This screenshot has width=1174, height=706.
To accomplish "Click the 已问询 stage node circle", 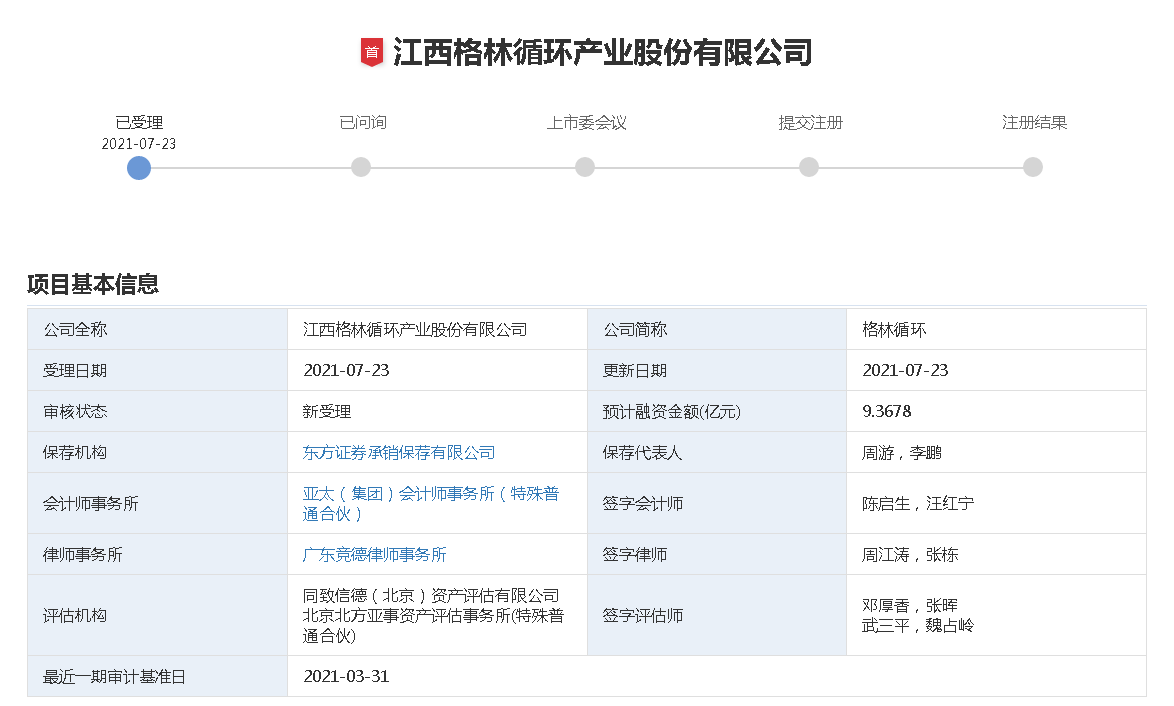I will [361, 167].
